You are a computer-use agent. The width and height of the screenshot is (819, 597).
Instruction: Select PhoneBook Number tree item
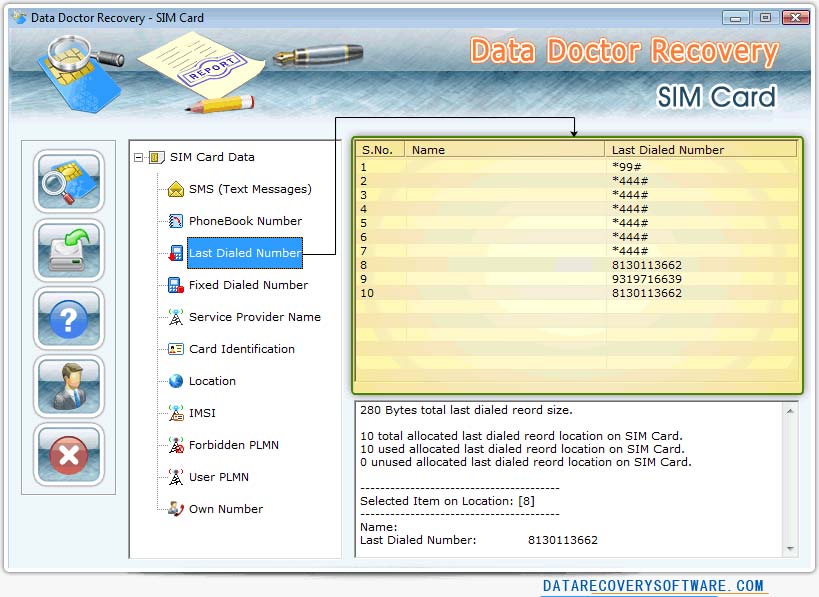pos(245,221)
